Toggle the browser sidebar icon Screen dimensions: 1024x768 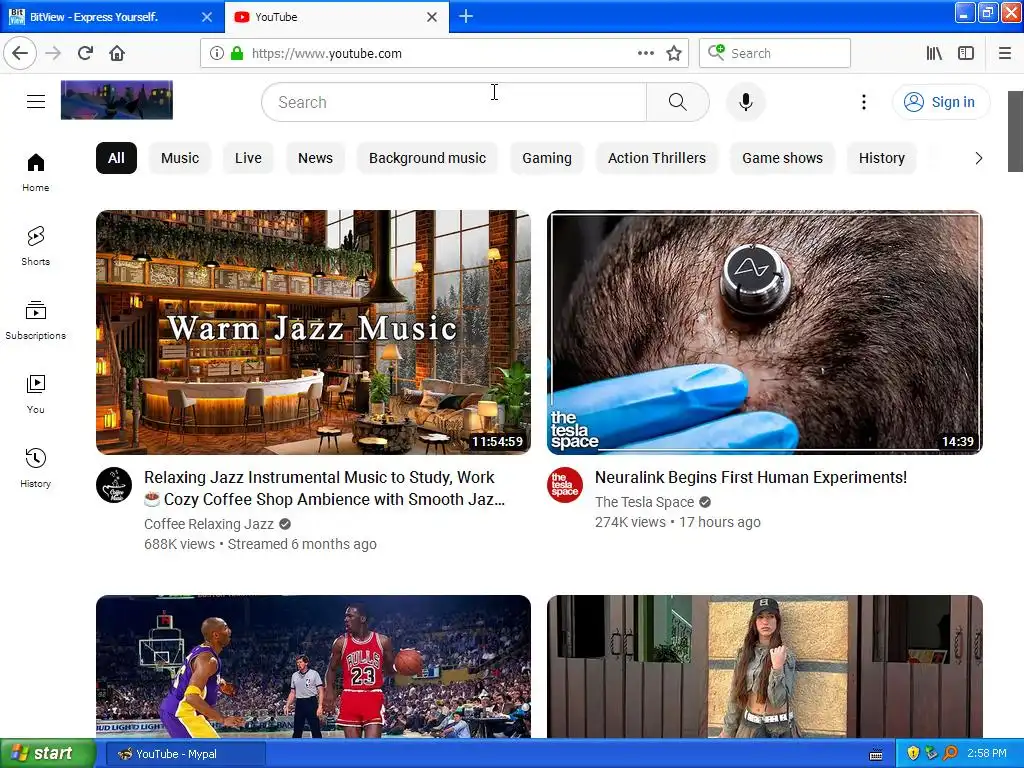pos(966,53)
